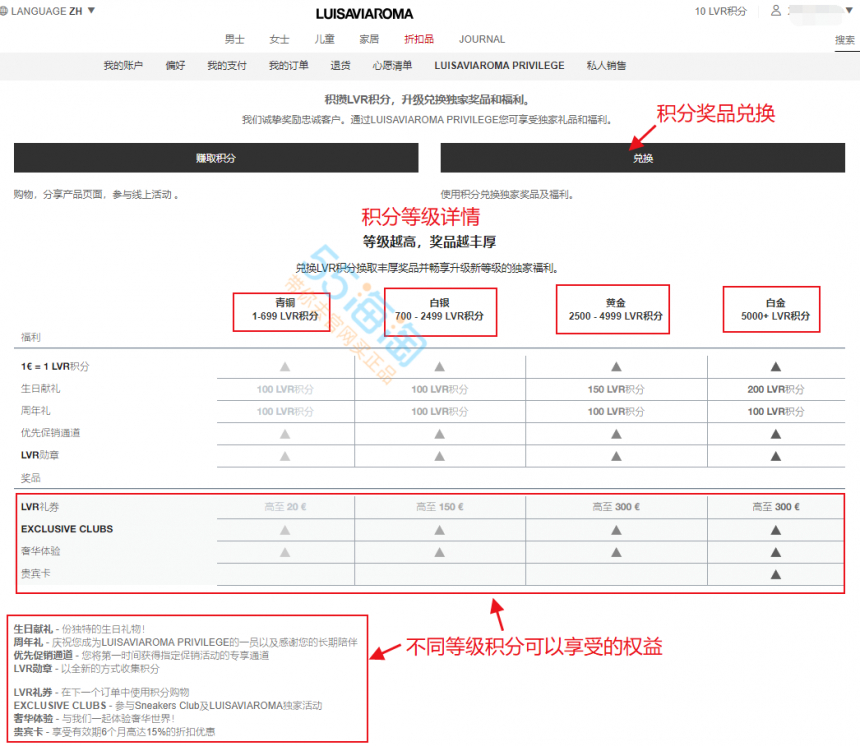
Task: Click the 兑换 redeem button
Action: point(643,158)
